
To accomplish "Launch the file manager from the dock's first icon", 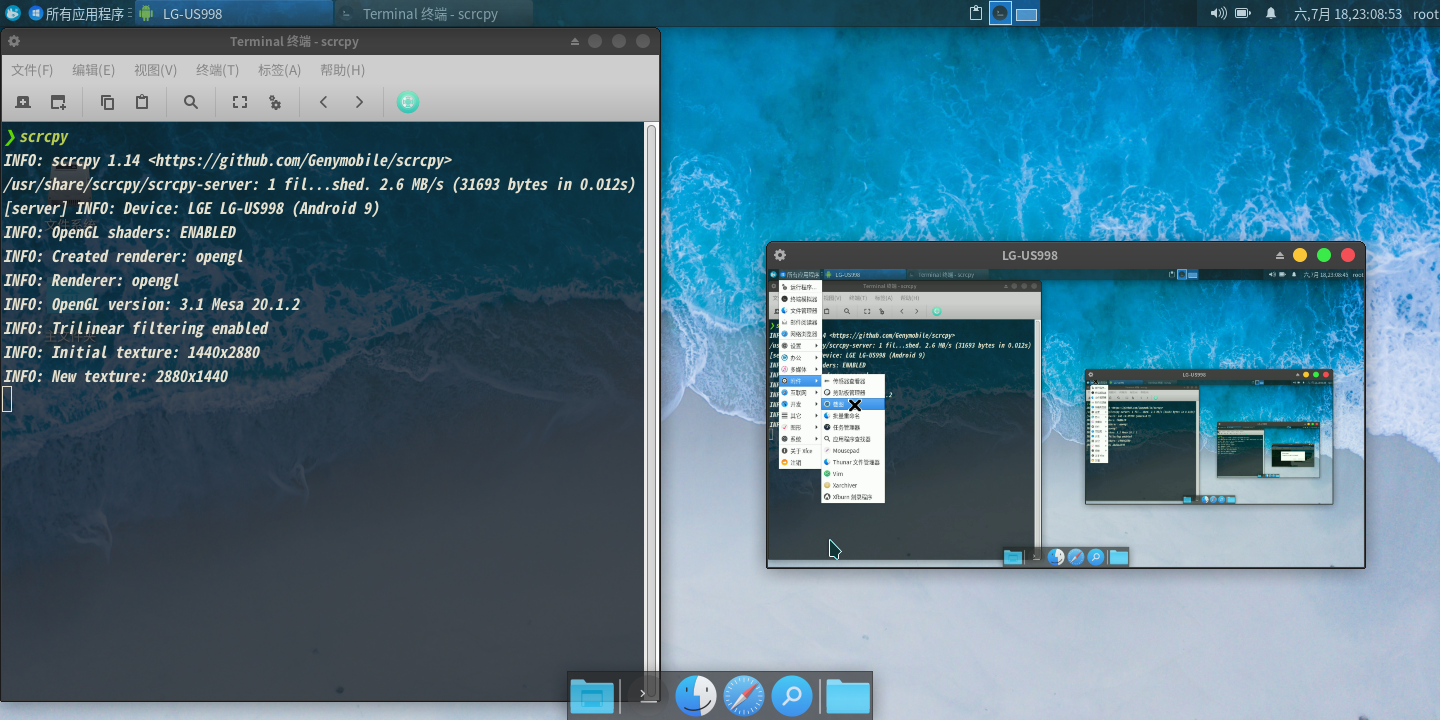I will [592, 696].
